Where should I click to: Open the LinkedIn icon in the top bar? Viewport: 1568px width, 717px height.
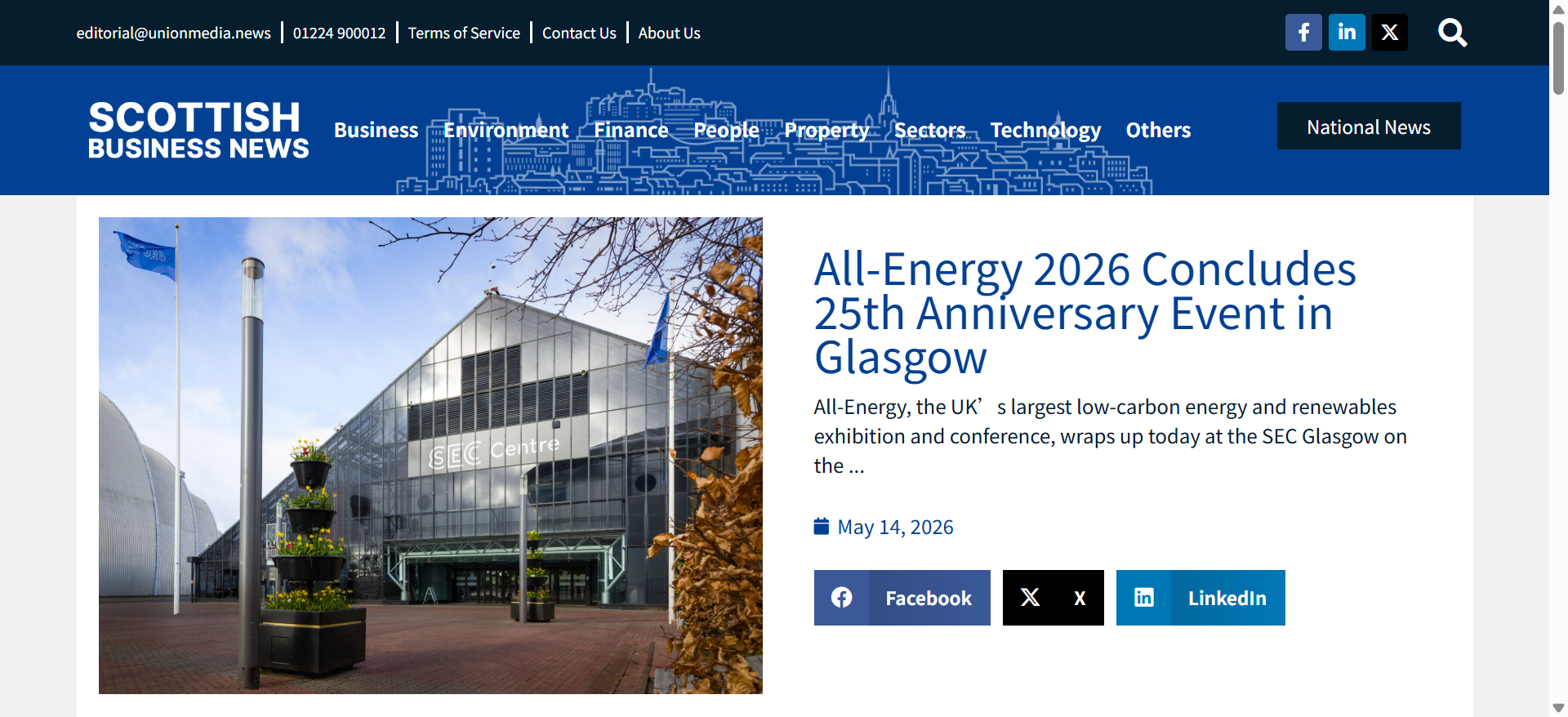[1347, 33]
